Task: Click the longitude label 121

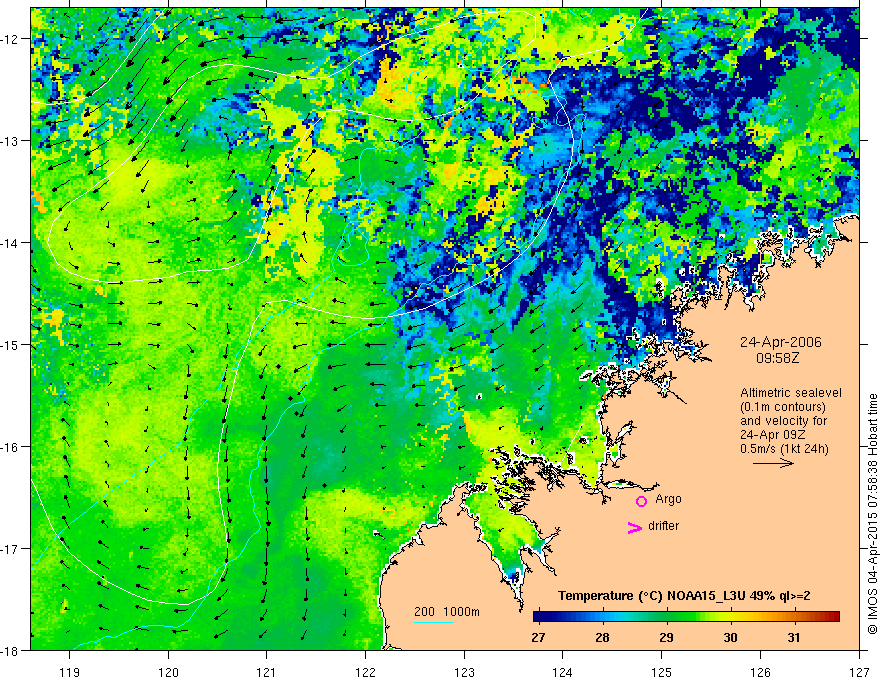Action: [x=267, y=672]
